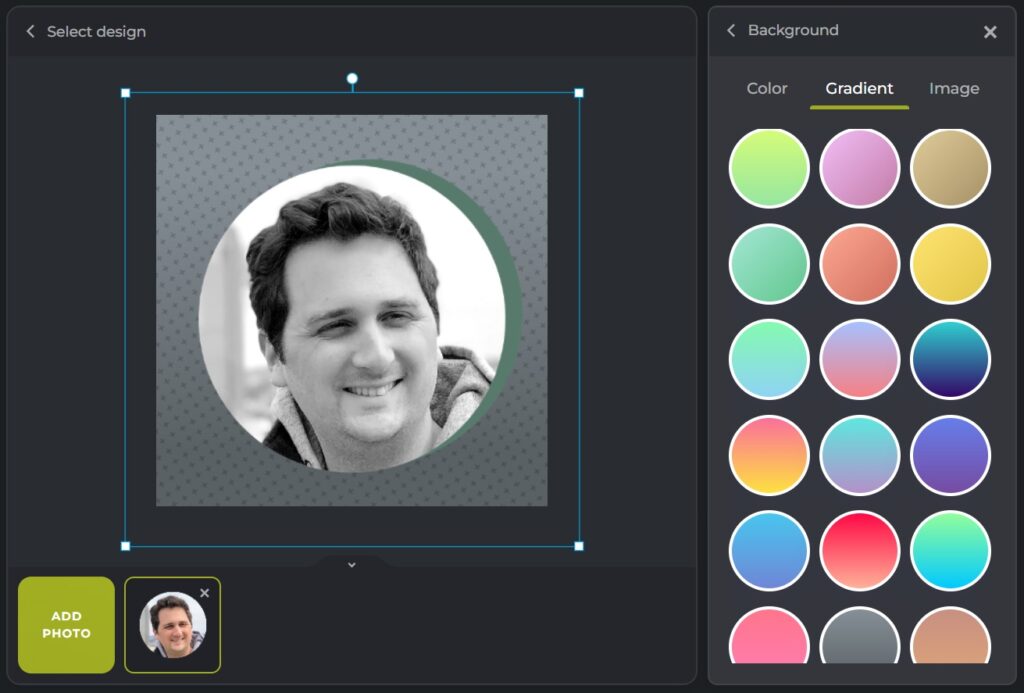Select the pink-to-yellow sunset gradient swatch
Image resolution: width=1024 pixels, height=693 pixels.
click(769, 455)
